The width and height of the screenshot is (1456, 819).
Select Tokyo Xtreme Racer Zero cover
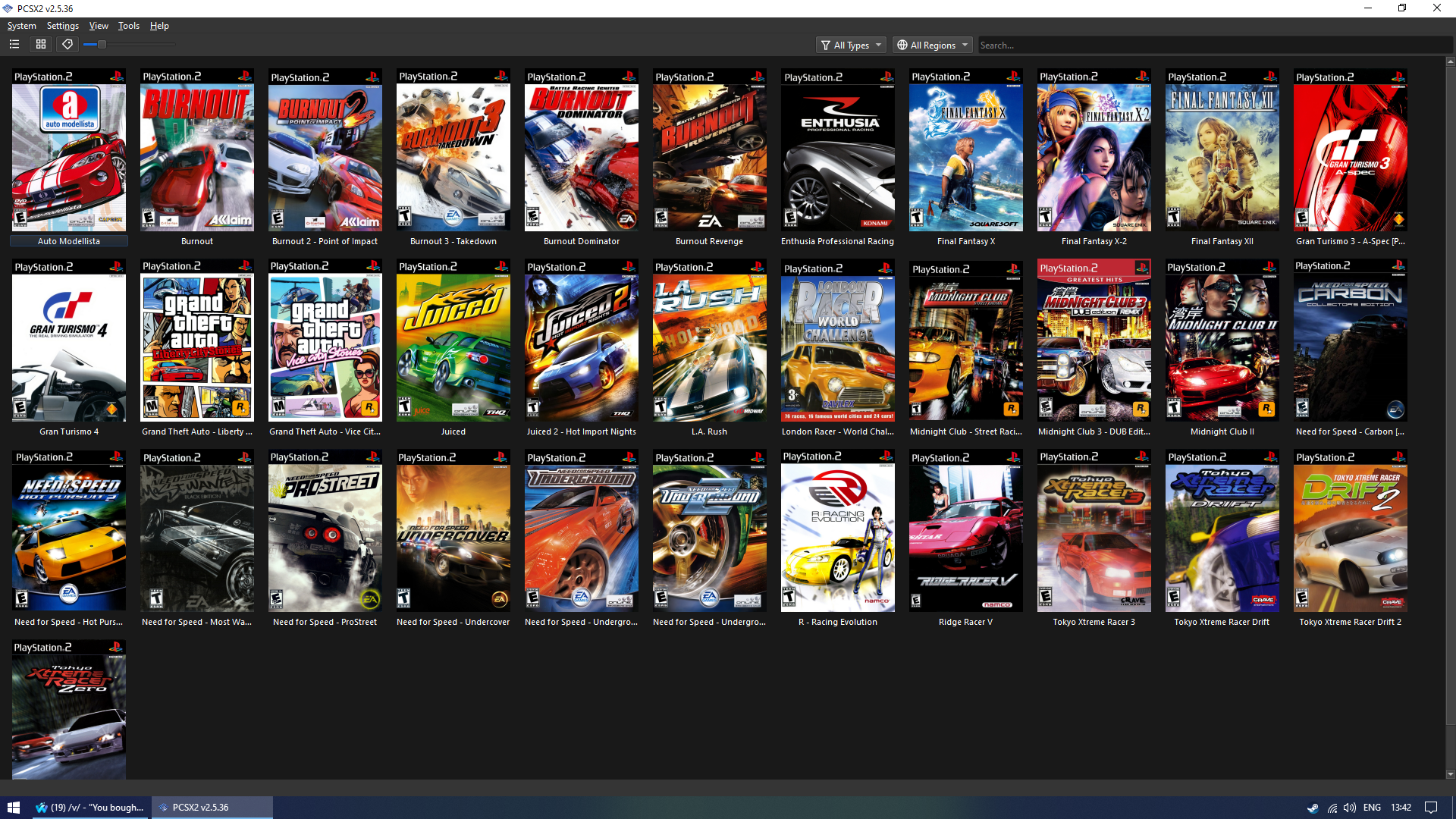pos(69,710)
